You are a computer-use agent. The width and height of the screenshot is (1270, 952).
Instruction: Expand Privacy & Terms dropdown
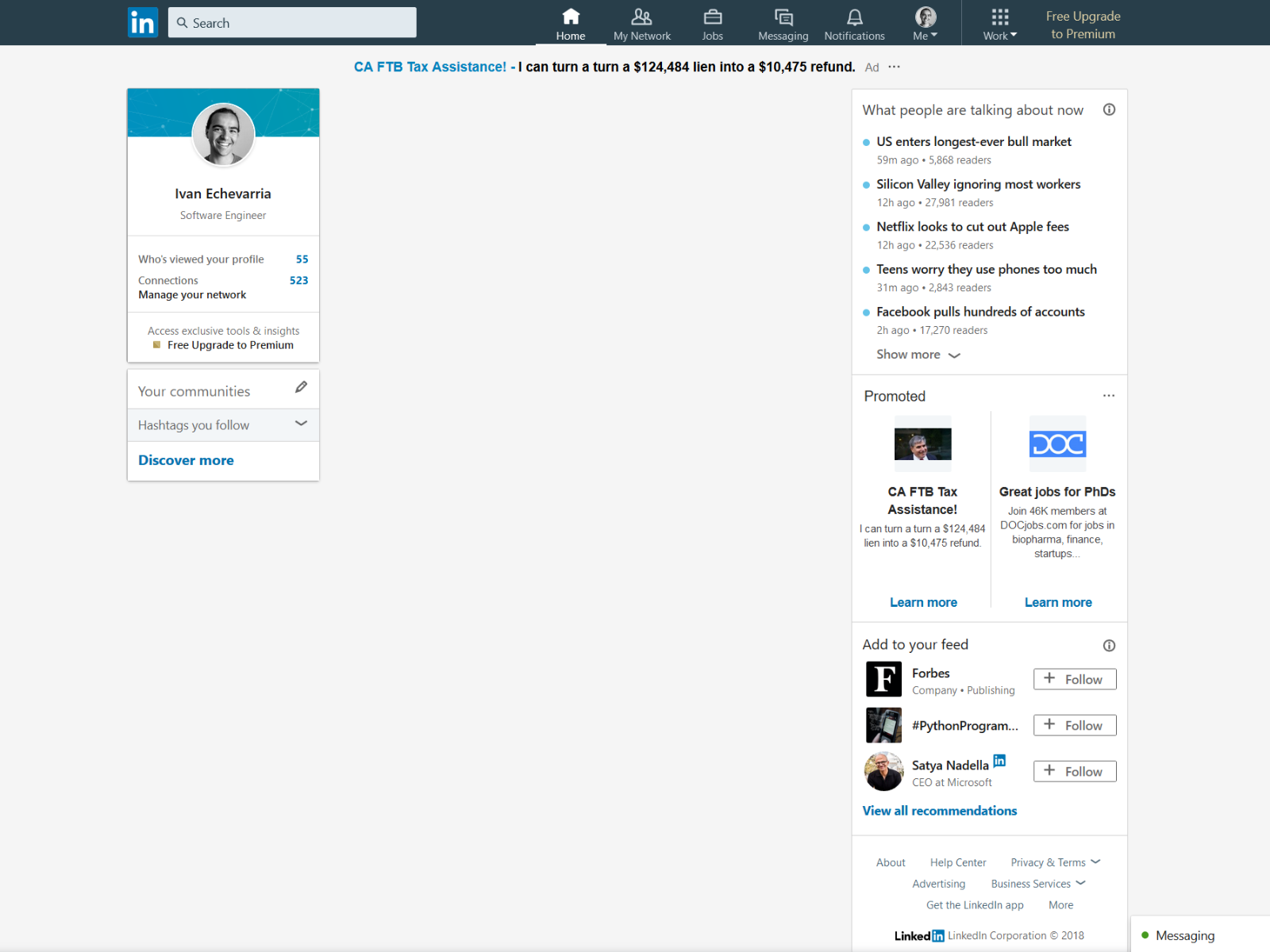[1056, 862]
